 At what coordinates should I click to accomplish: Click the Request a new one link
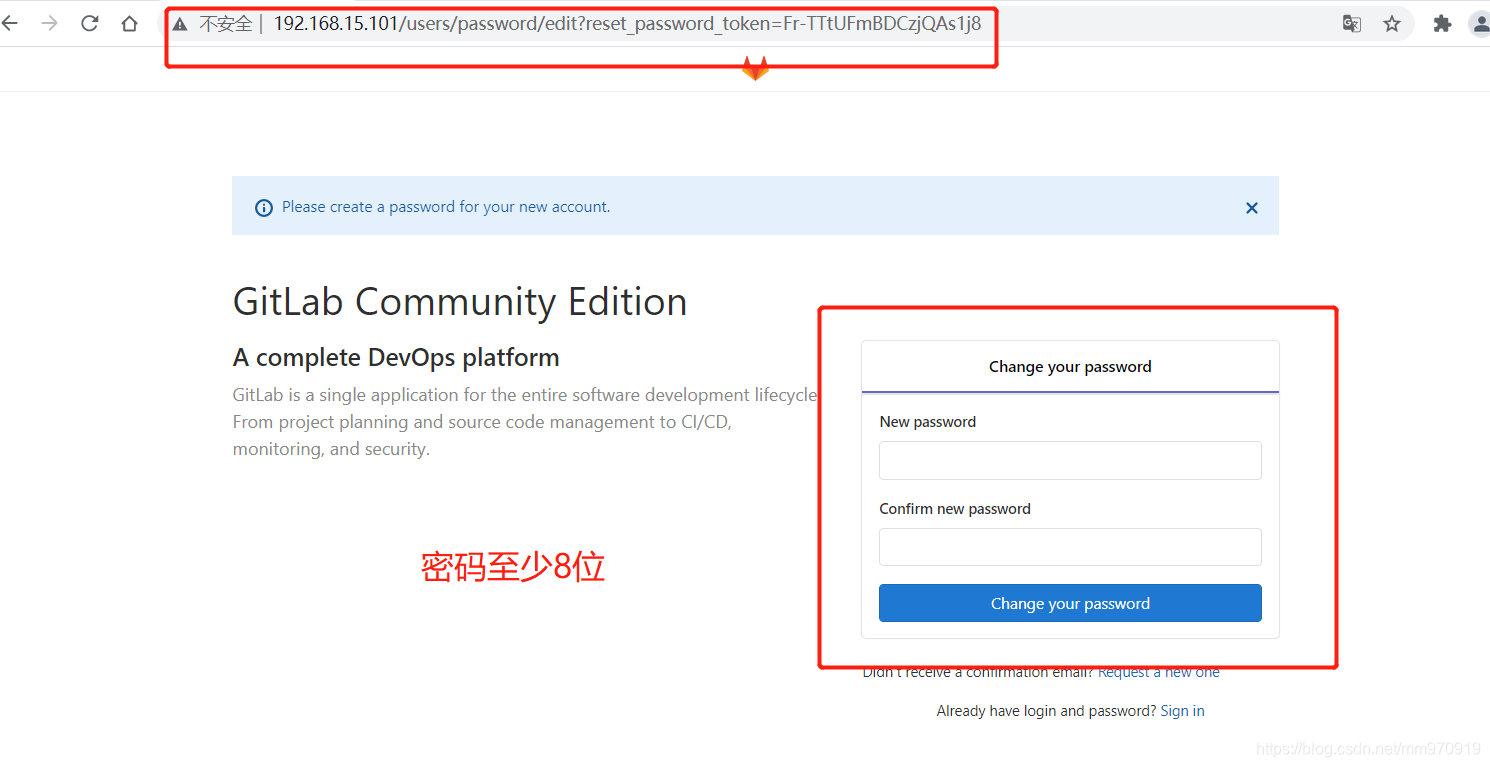click(1159, 673)
